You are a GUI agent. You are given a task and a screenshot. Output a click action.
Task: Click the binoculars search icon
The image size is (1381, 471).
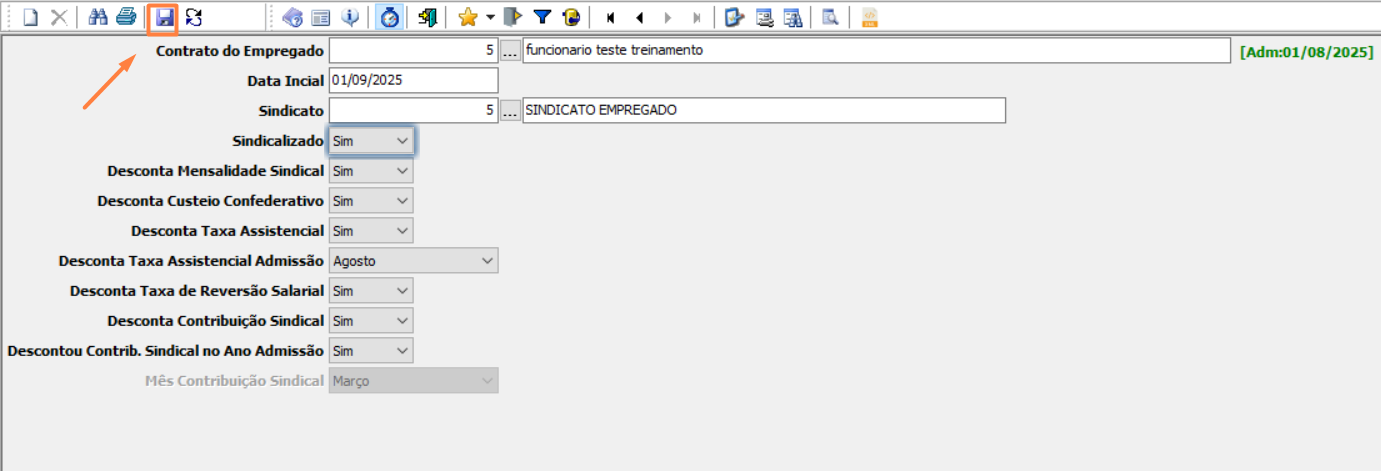98,17
